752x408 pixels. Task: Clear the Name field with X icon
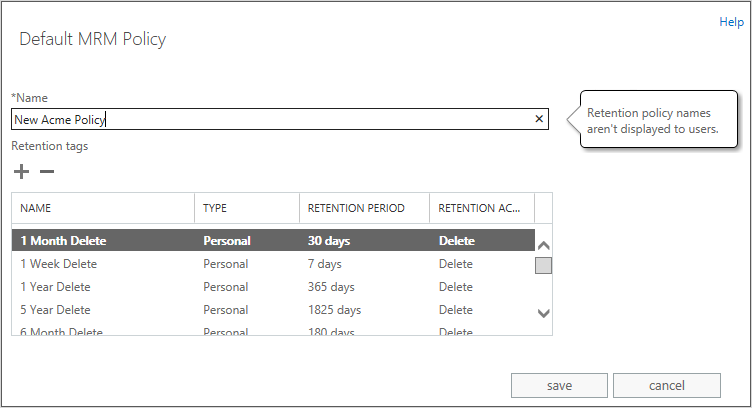click(x=539, y=119)
